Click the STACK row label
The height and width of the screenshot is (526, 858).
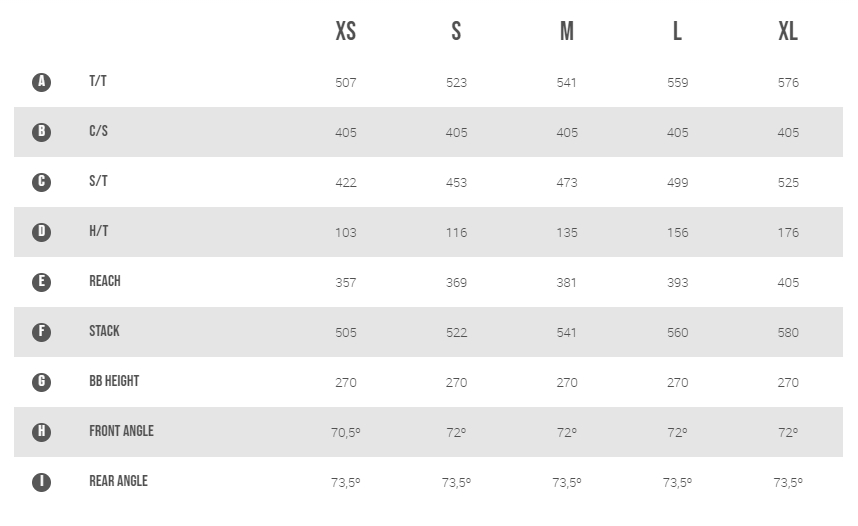[105, 331]
